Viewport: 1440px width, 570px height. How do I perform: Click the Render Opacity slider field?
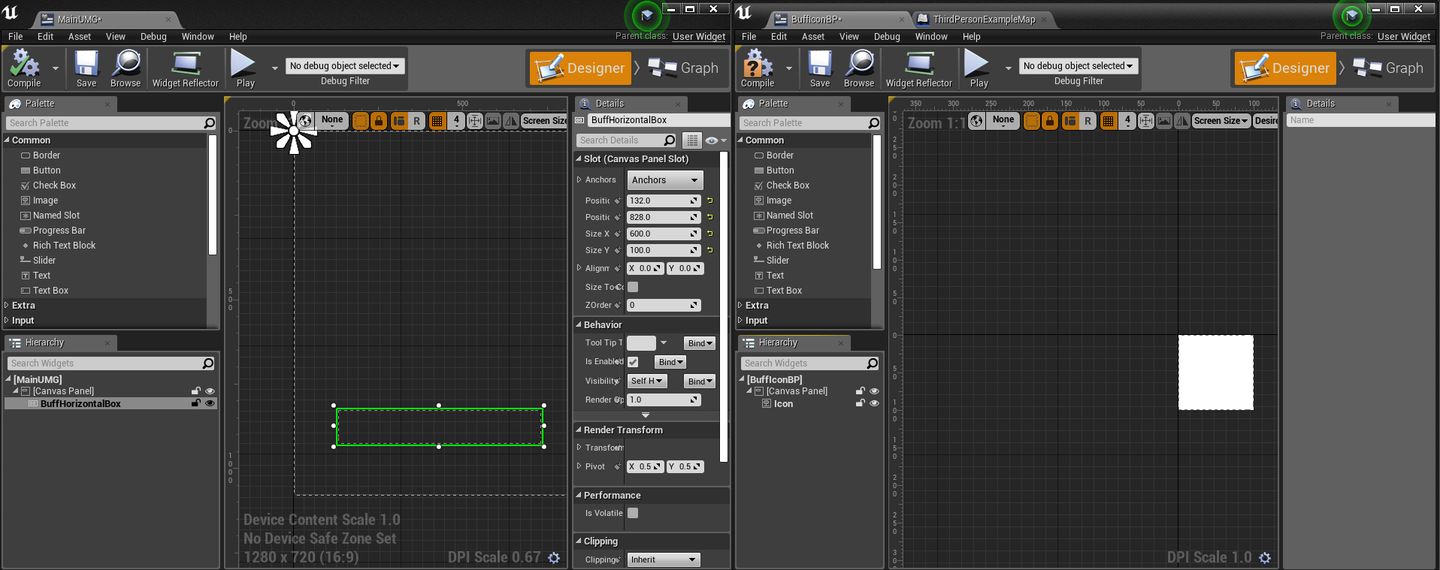click(x=664, y=400)
